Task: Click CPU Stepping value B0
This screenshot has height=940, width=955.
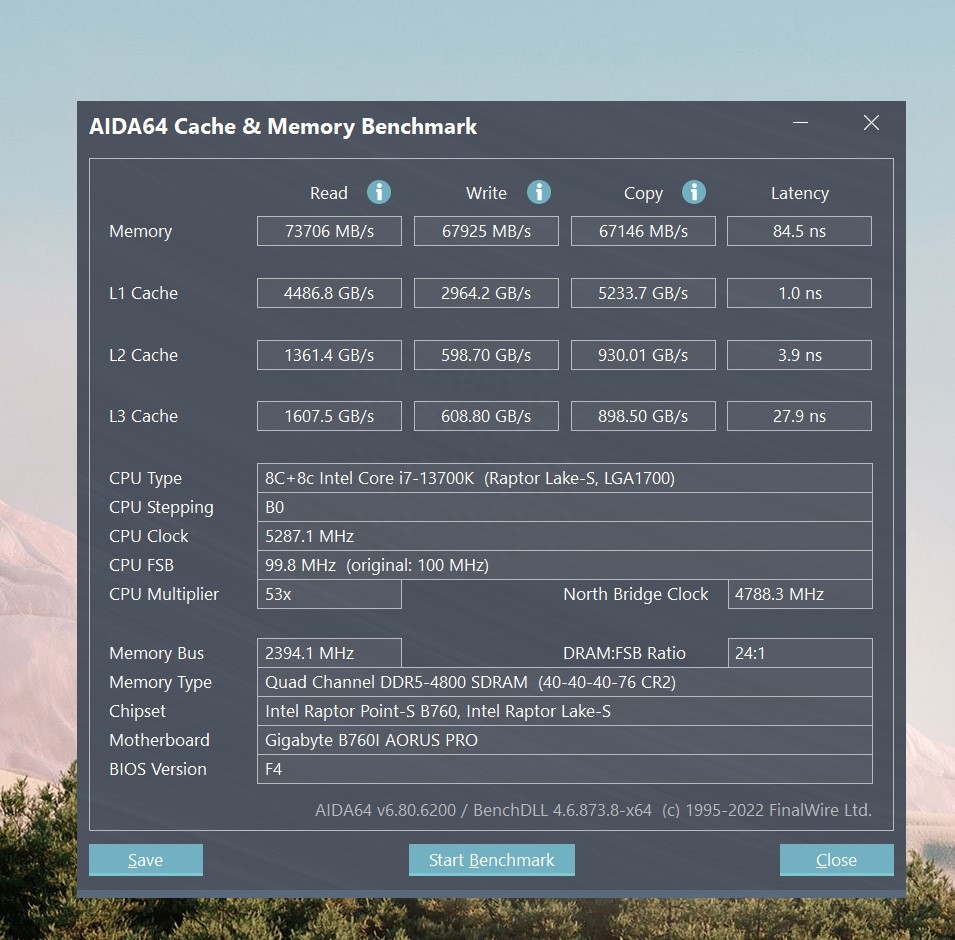Action: point(565,507)
